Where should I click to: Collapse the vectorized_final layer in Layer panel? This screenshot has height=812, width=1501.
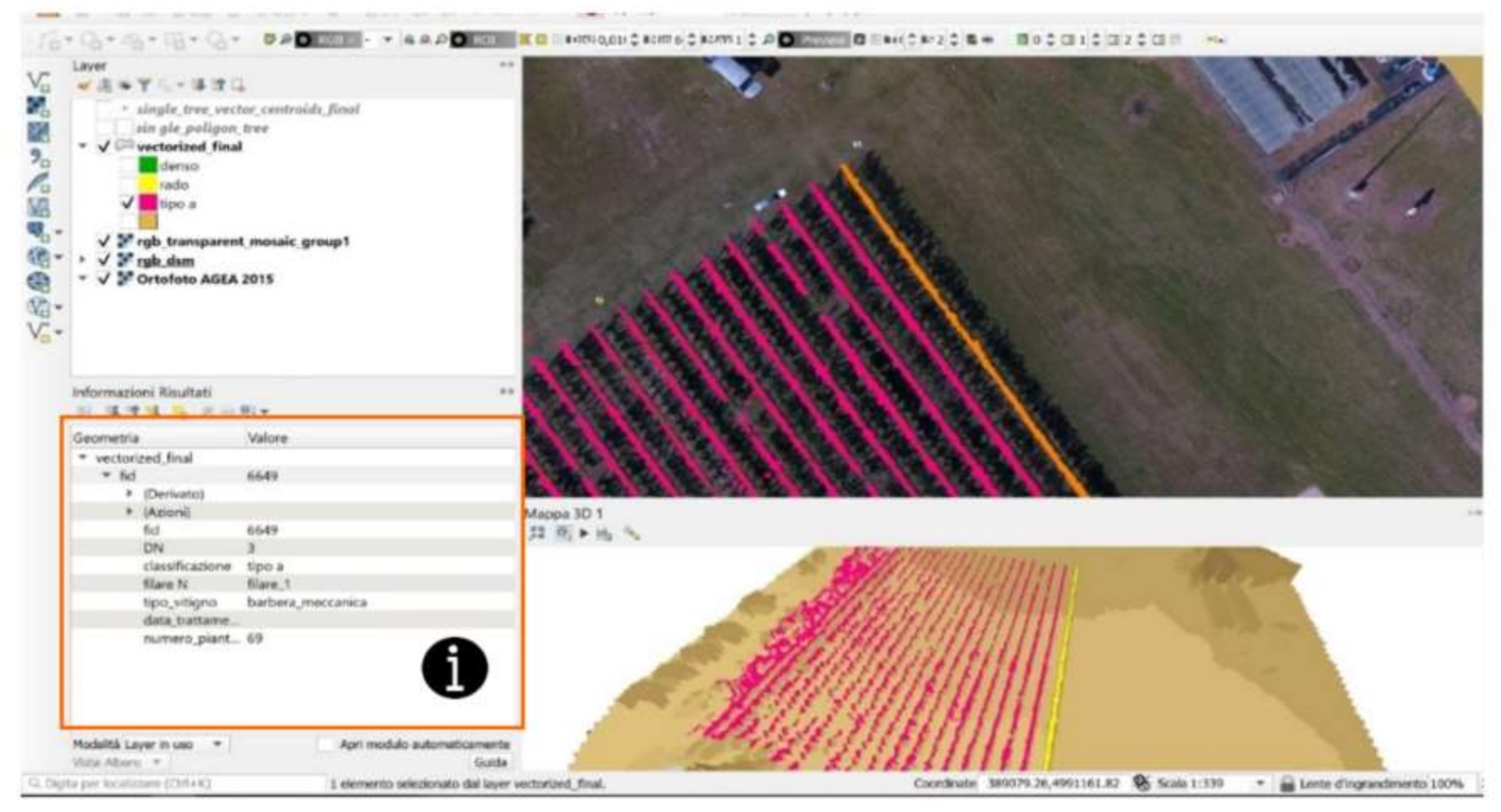click(82, 147)
